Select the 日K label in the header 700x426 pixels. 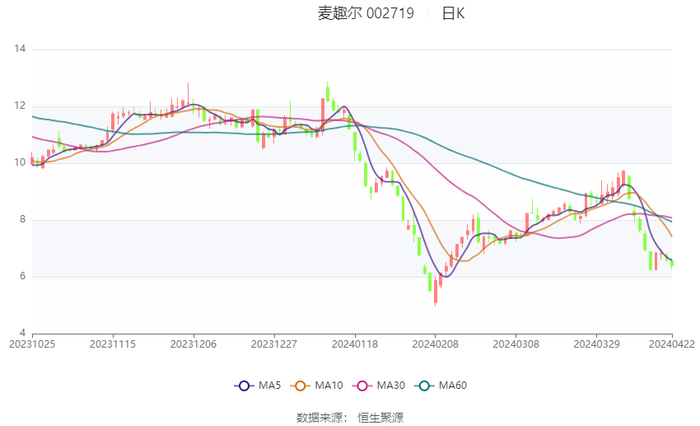(x=454, y=14)
